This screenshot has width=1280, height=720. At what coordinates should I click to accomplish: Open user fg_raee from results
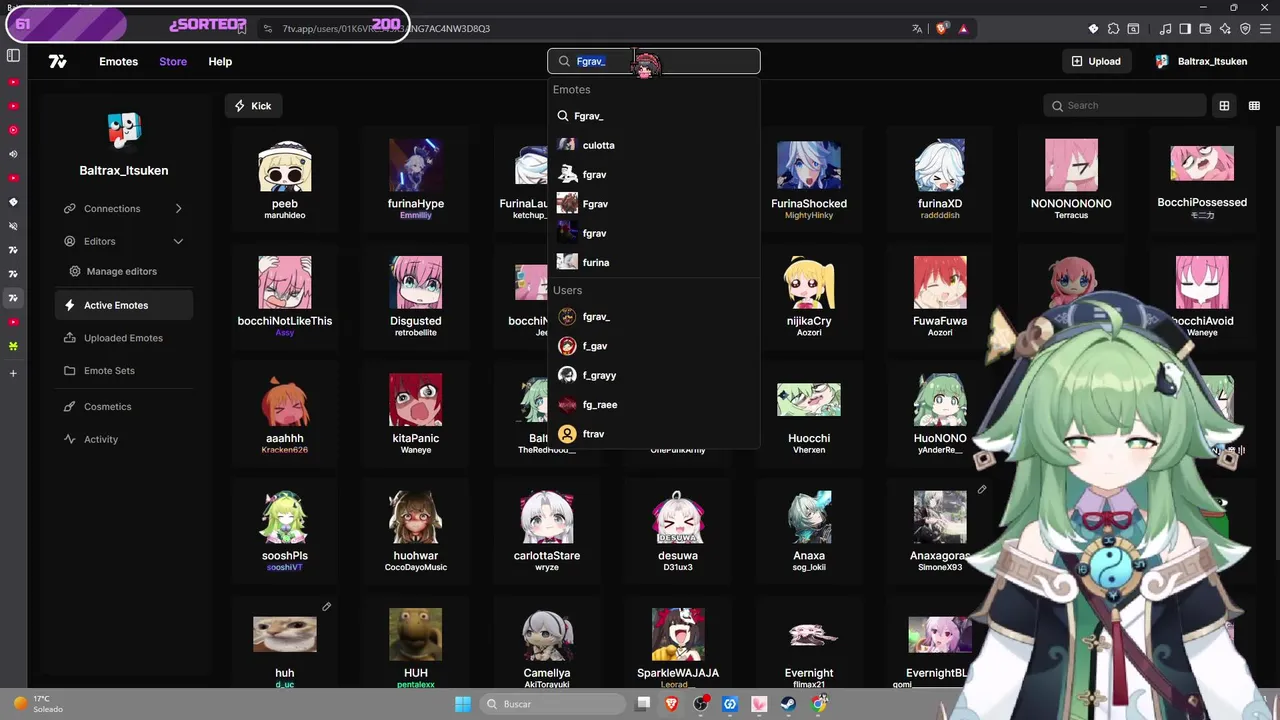tap(654, 404)
